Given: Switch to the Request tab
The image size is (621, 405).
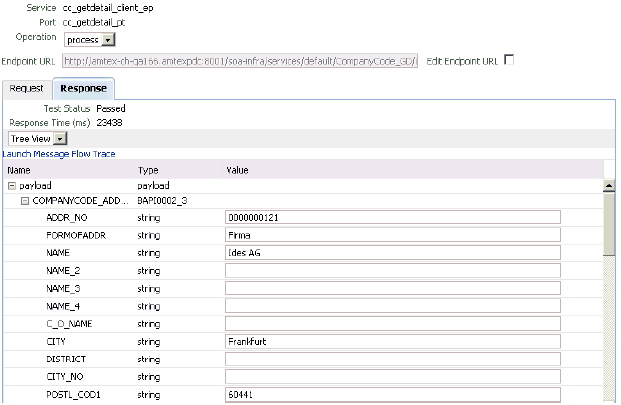Looking at the screenshot, I should [x=27, y=88].
